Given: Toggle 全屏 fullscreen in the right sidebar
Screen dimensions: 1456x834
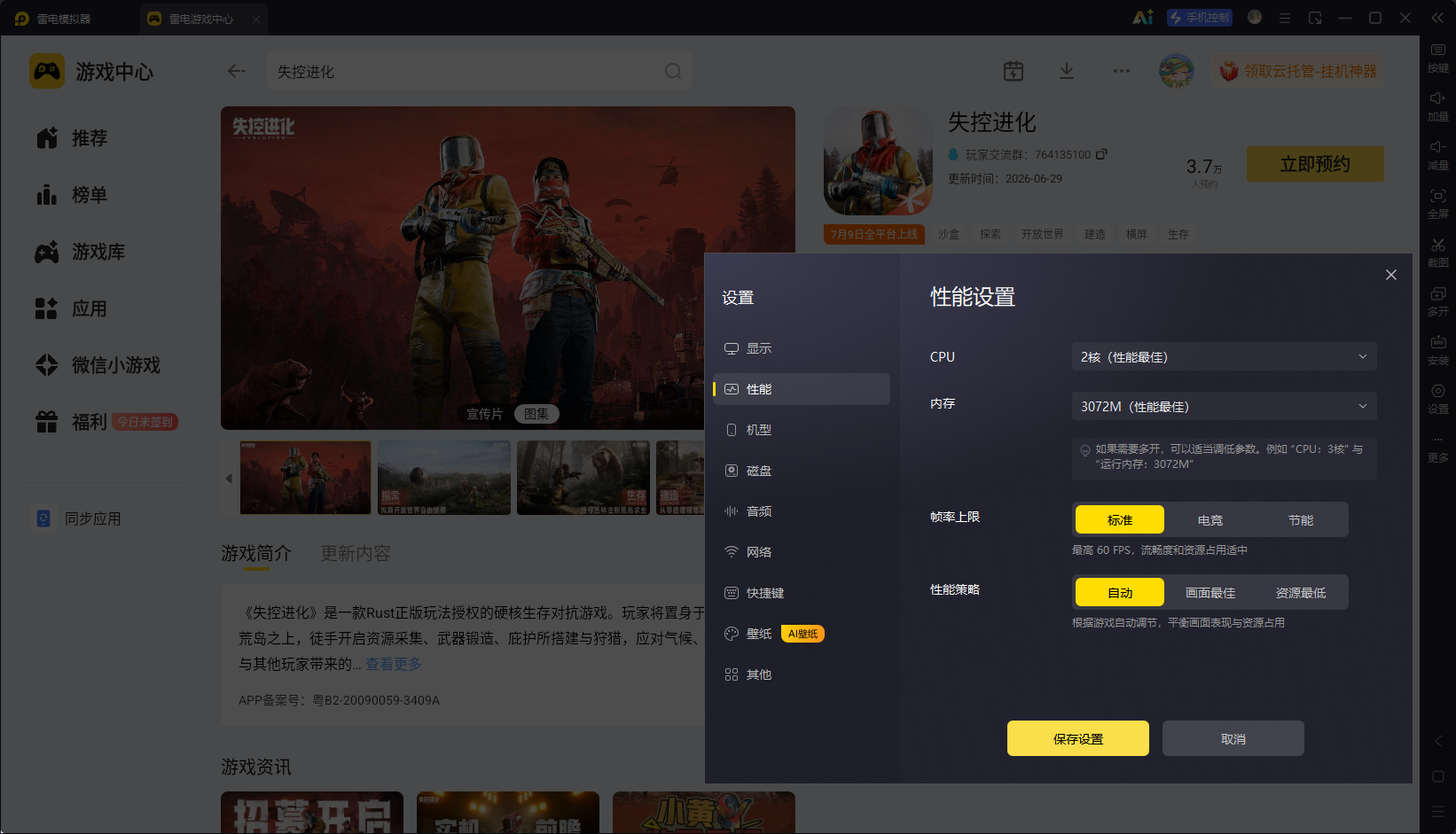Looking at the screenshot, I should tap(1437, 204).
